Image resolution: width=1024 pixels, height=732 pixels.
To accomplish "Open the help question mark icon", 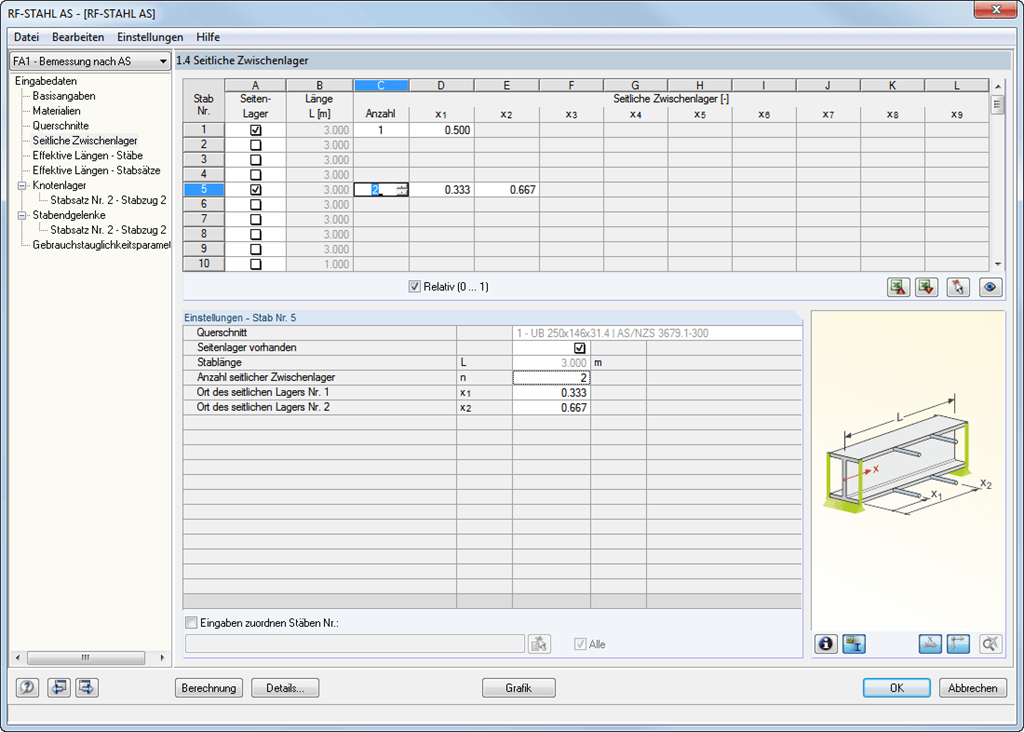I will (x=27, y=688).
